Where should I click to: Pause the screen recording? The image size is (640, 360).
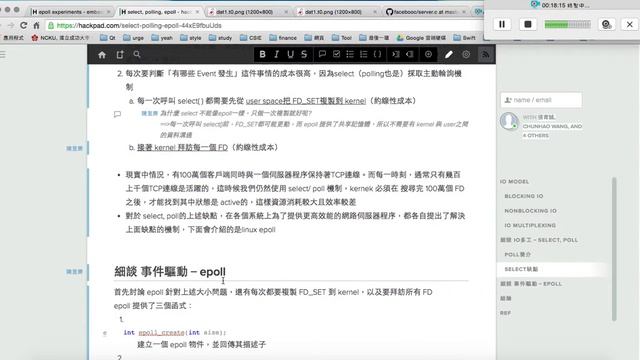tap(502, 24)
